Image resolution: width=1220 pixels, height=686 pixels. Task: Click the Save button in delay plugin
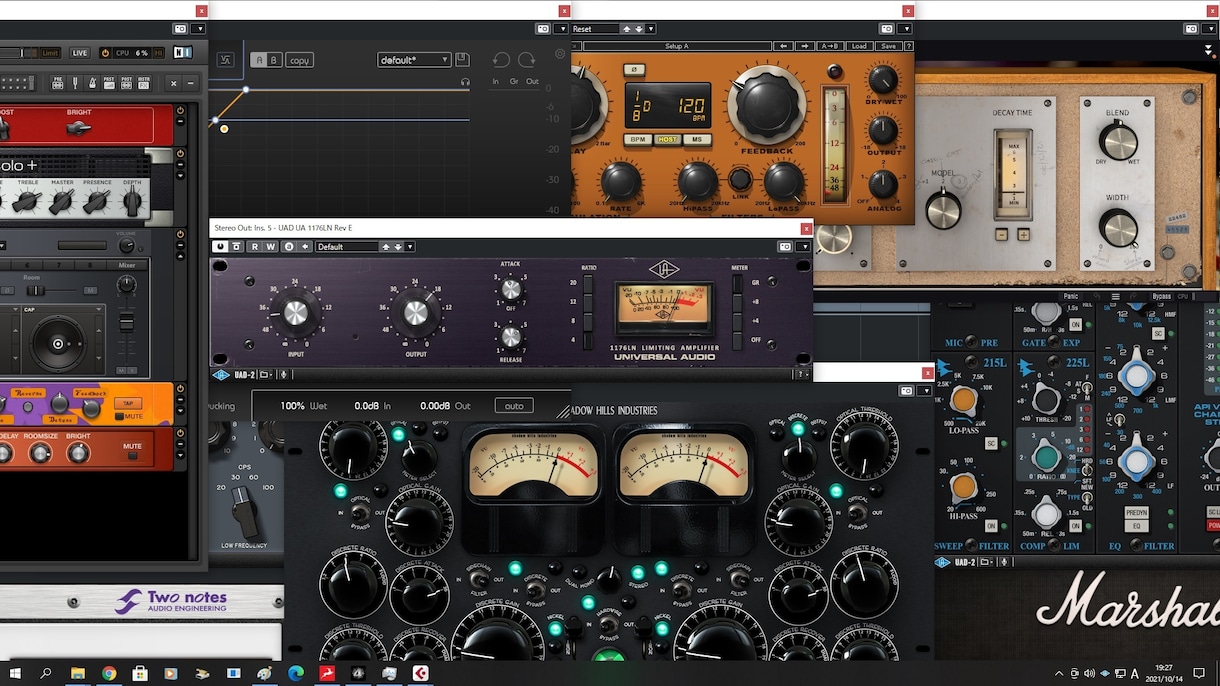888,46
